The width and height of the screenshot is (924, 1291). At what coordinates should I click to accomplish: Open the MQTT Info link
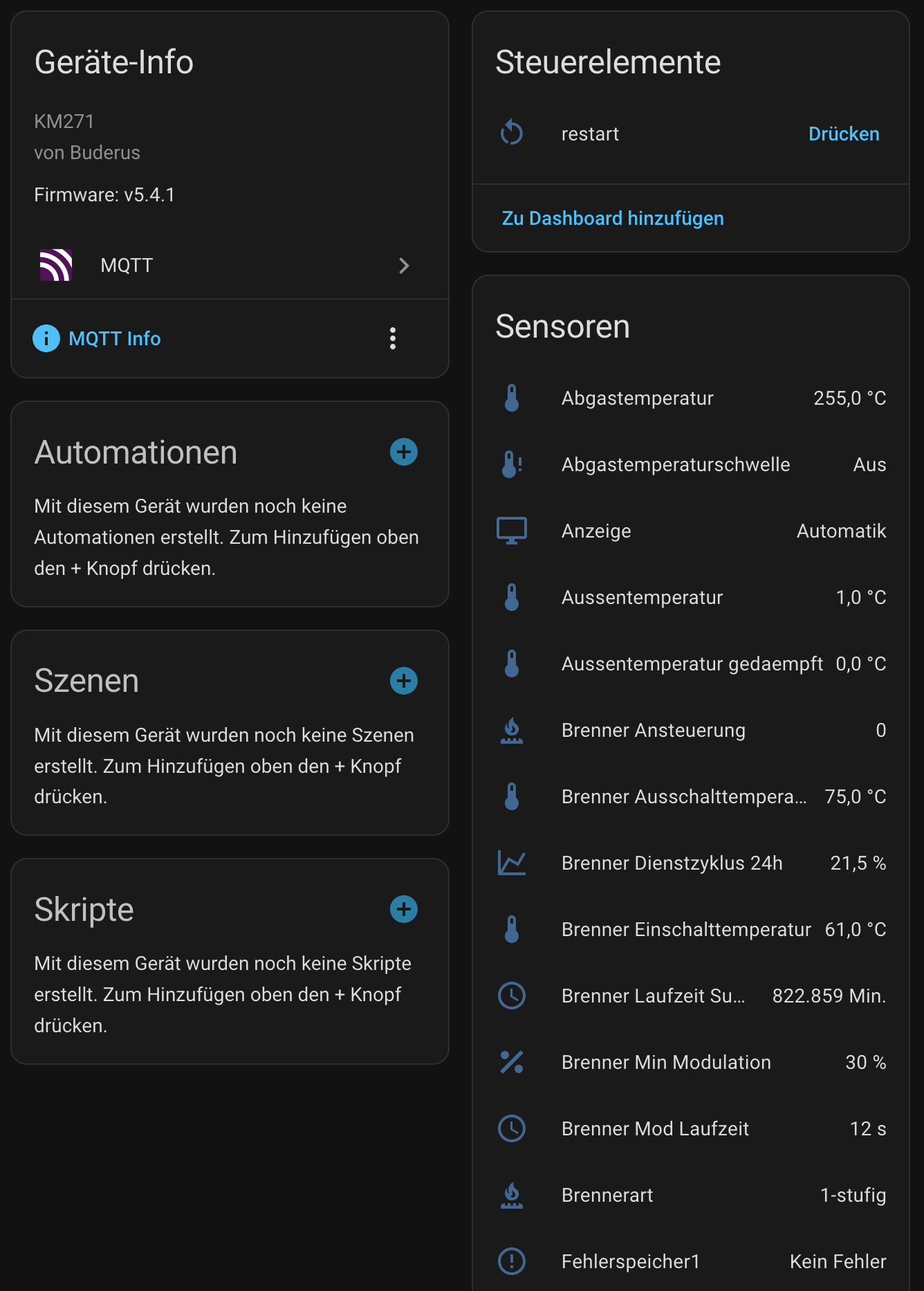click(115, 338)
